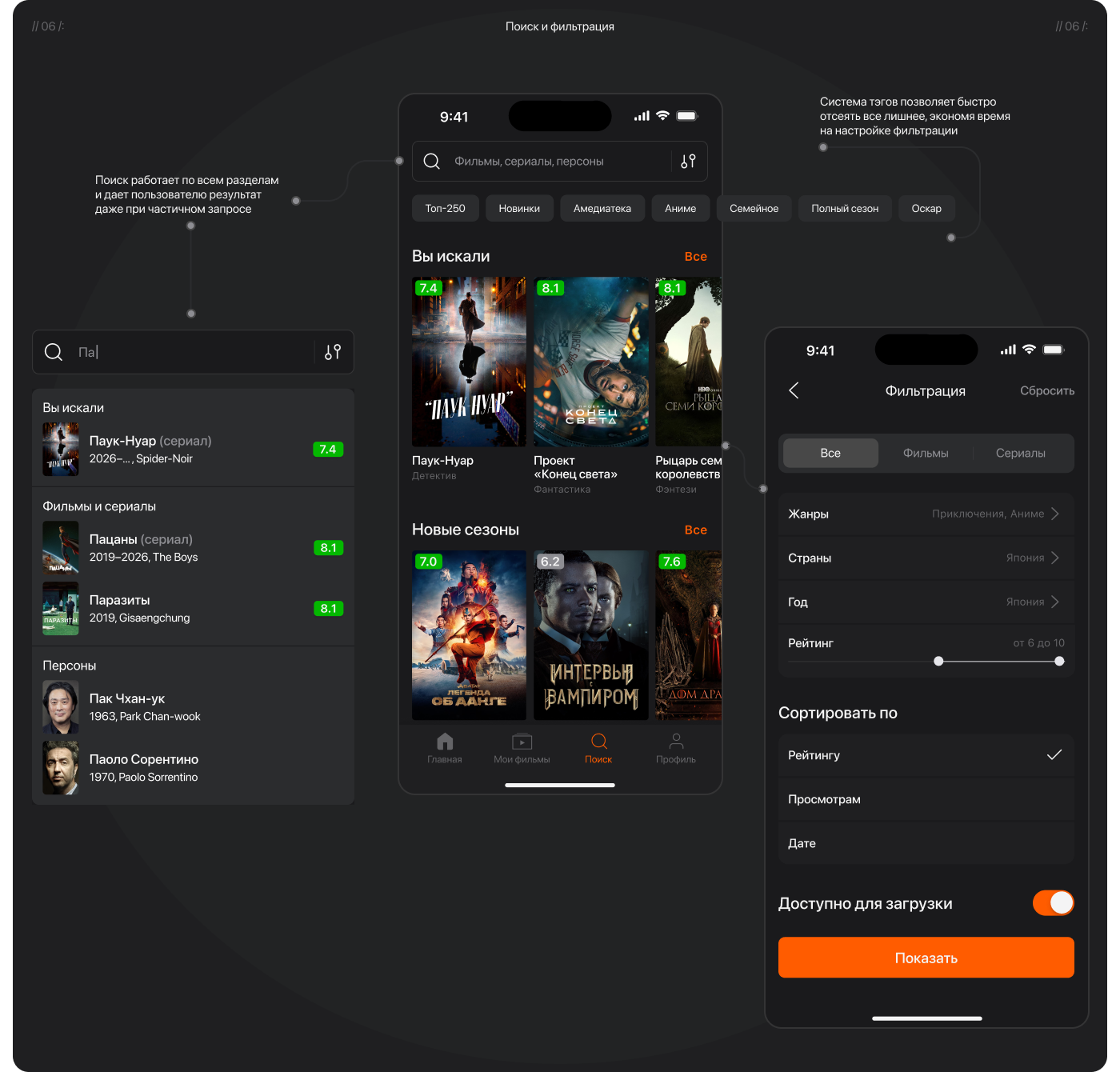Open the Главная home tab icon
1120x1072 pixels.
point(445,741)
